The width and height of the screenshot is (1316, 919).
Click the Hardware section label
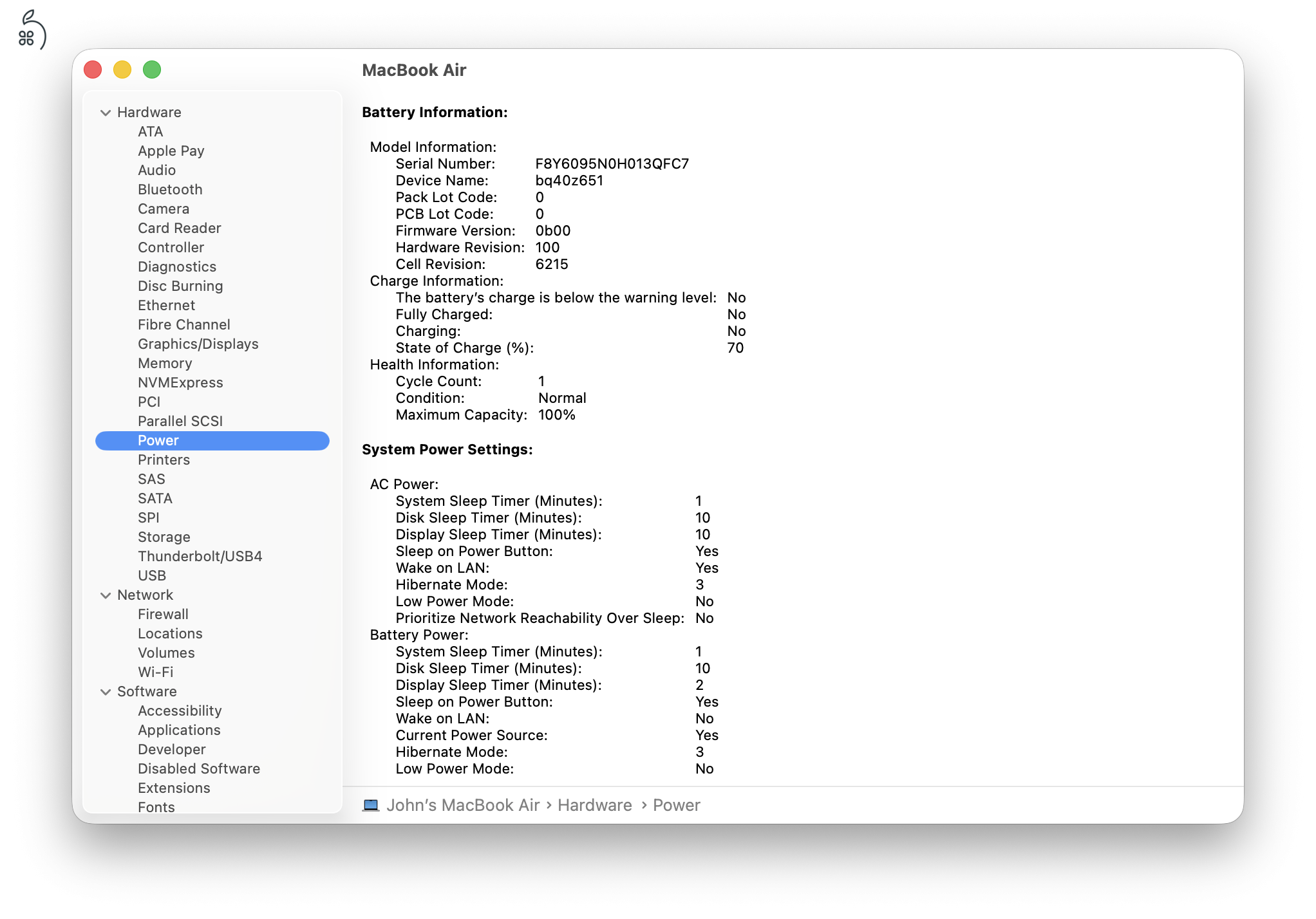pyautogui.click(x=149, y=112)
